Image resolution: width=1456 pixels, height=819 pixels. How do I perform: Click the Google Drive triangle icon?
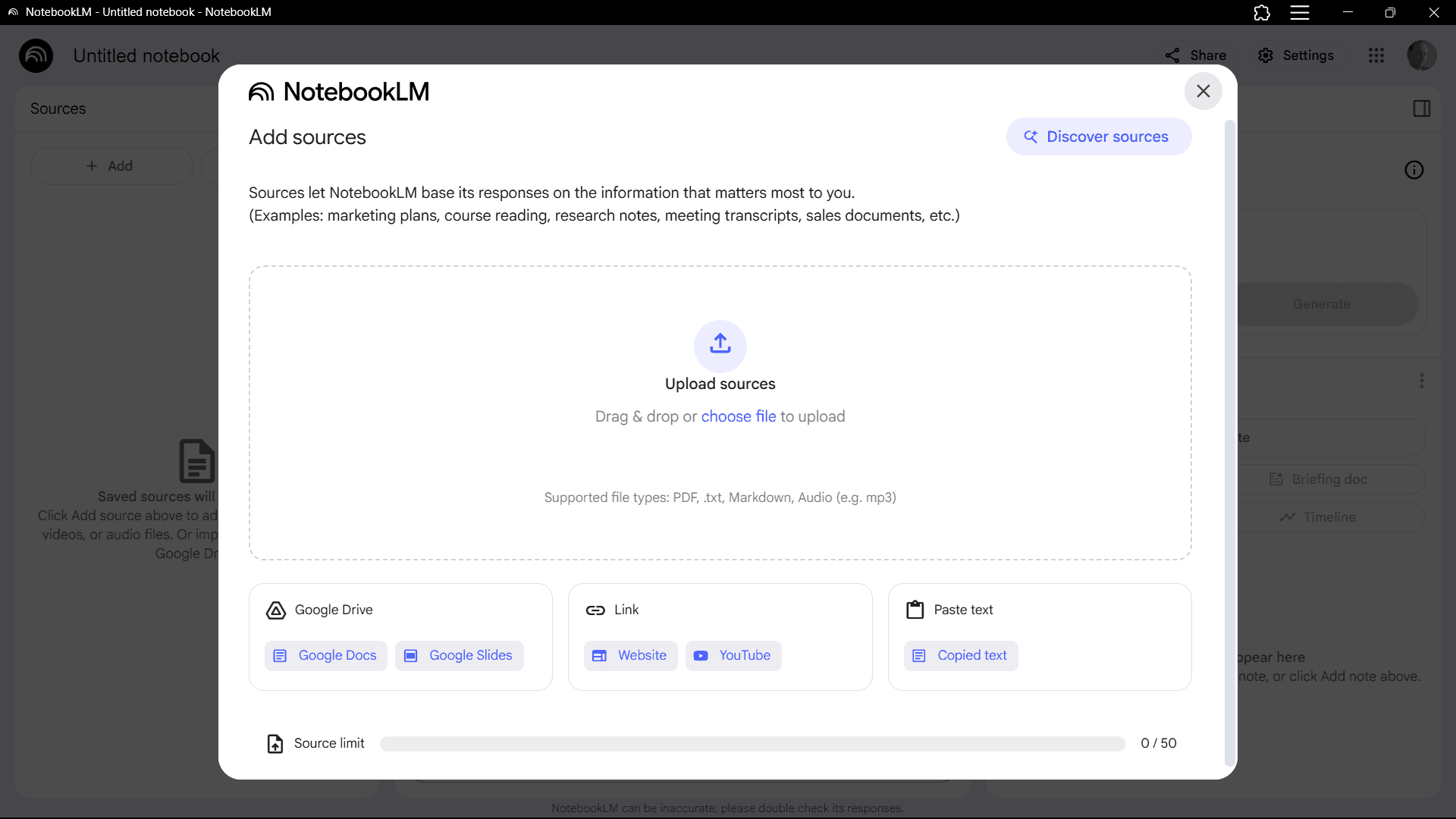tap(276, 610)
